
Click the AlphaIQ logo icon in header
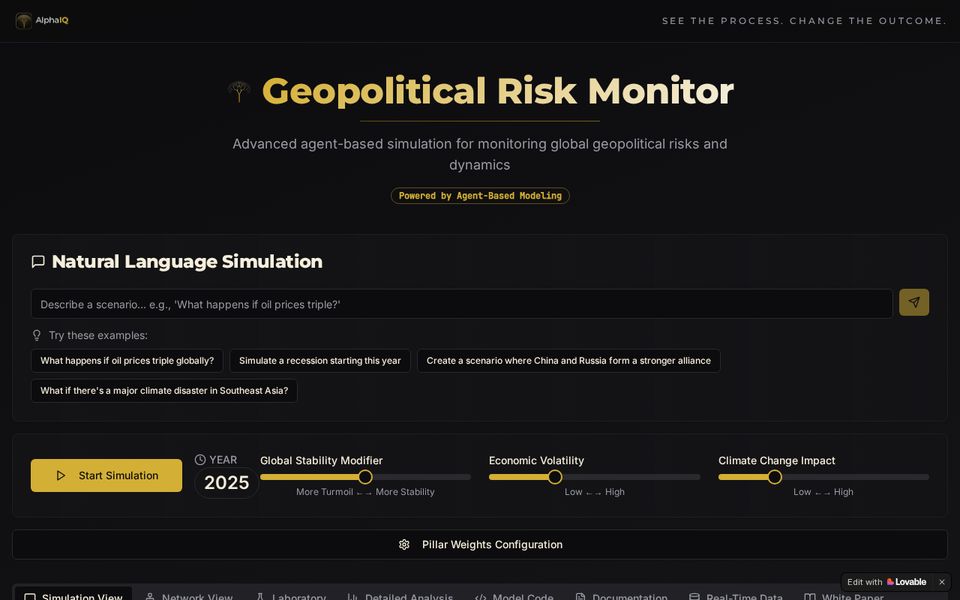(x=23, y=21)
